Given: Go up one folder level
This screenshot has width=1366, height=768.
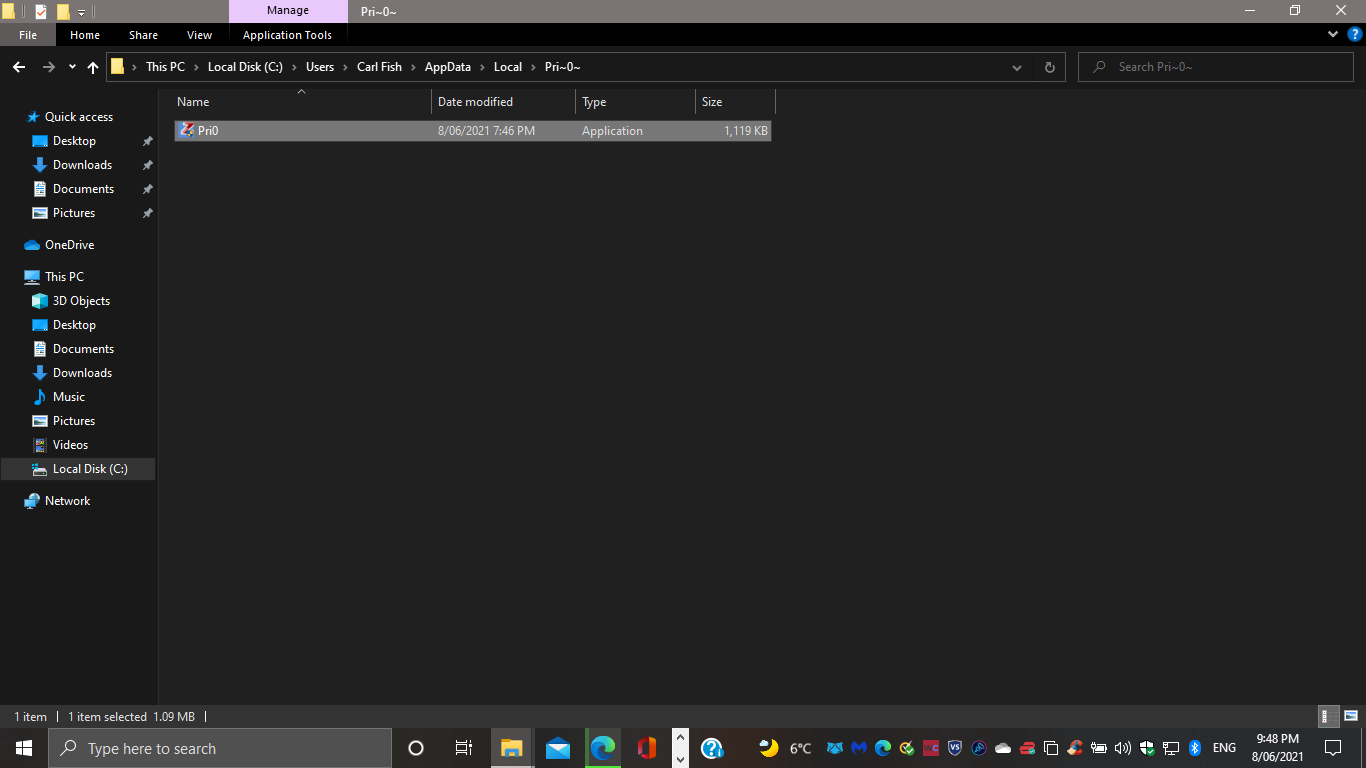Looking at the screenshot, I should point(93,67).
